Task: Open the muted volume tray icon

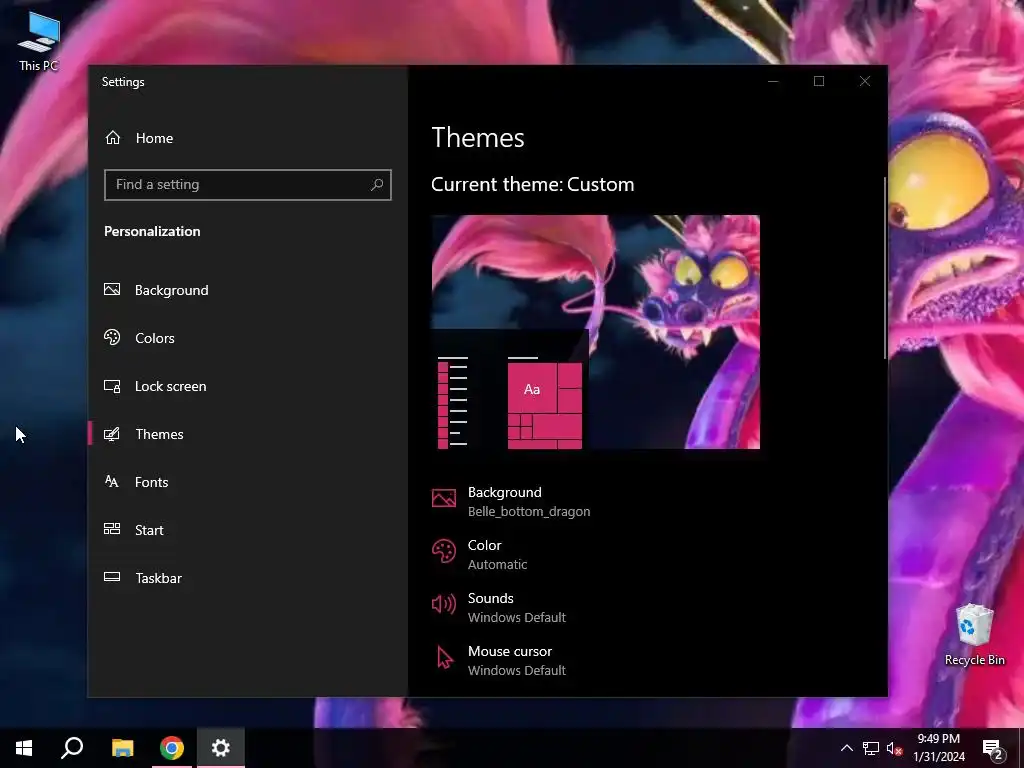Action: 895,748
